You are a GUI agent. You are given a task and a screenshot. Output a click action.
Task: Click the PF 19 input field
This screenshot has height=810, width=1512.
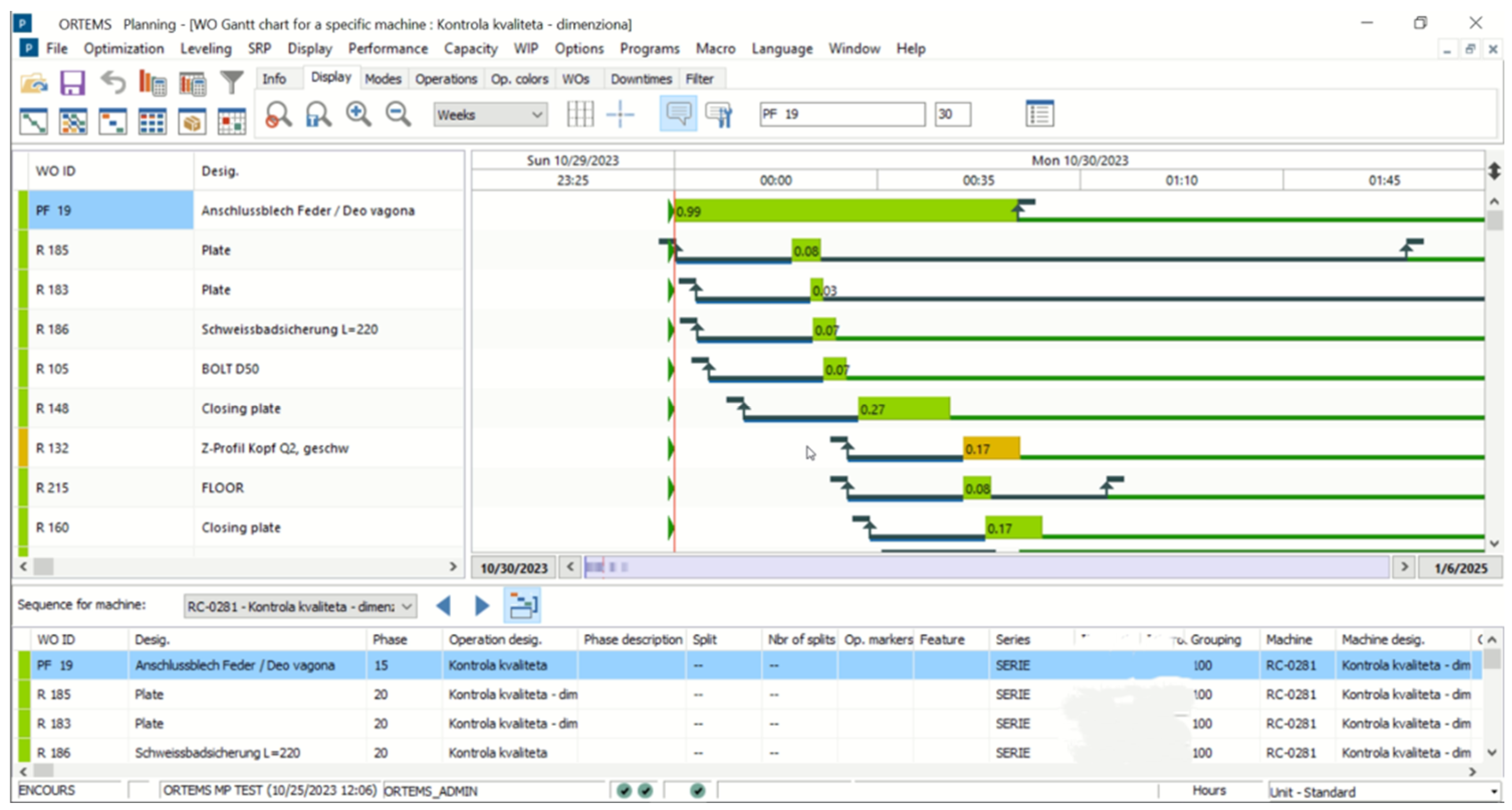pos(840,114)
